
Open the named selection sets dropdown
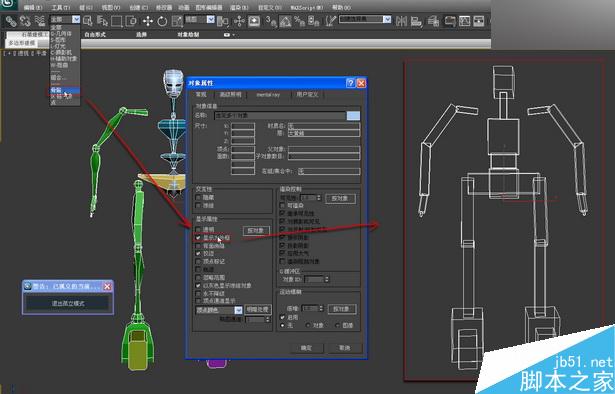[387, 19]
